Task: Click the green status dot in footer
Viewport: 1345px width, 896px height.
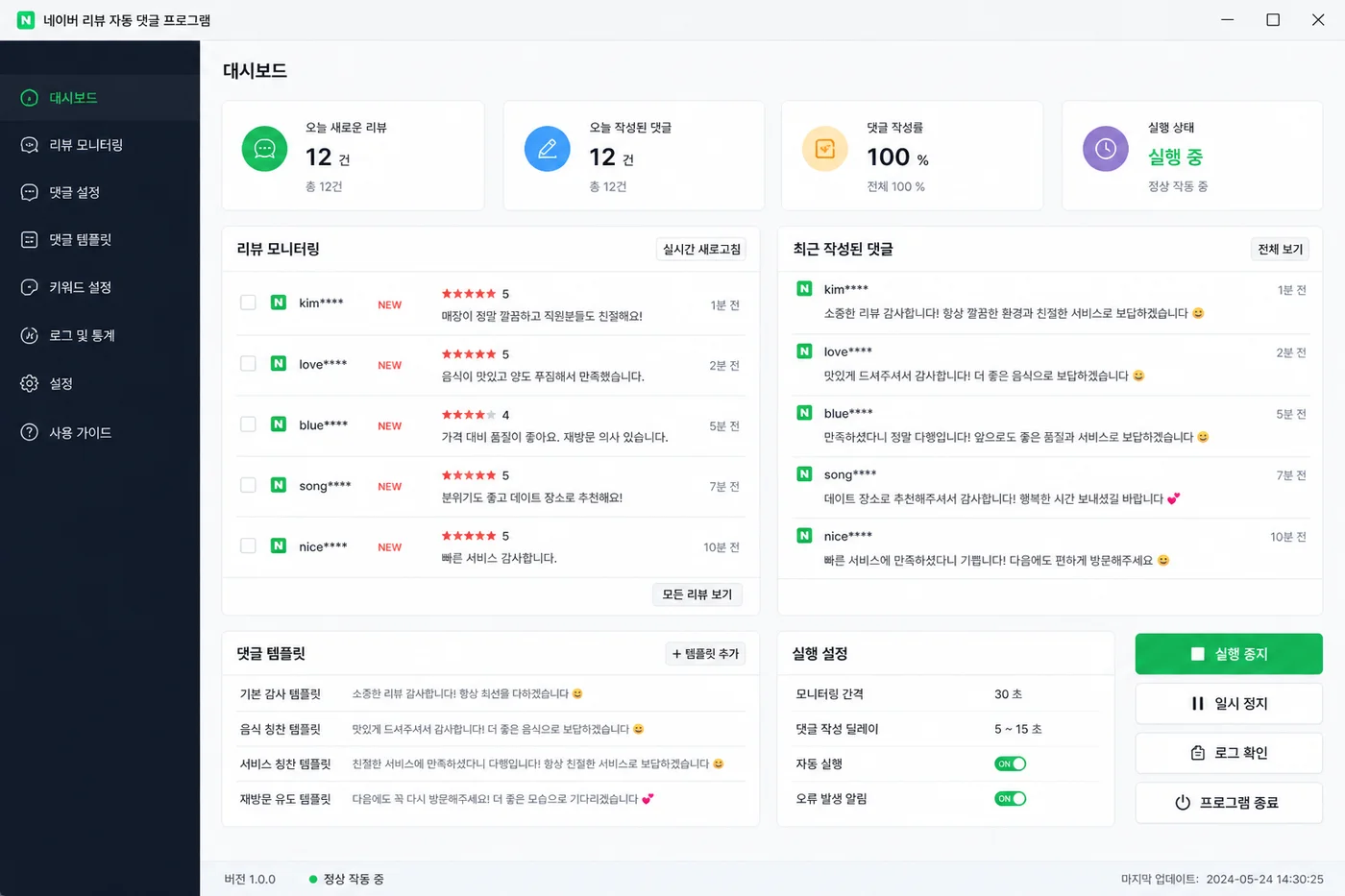Action: point(313,879)
